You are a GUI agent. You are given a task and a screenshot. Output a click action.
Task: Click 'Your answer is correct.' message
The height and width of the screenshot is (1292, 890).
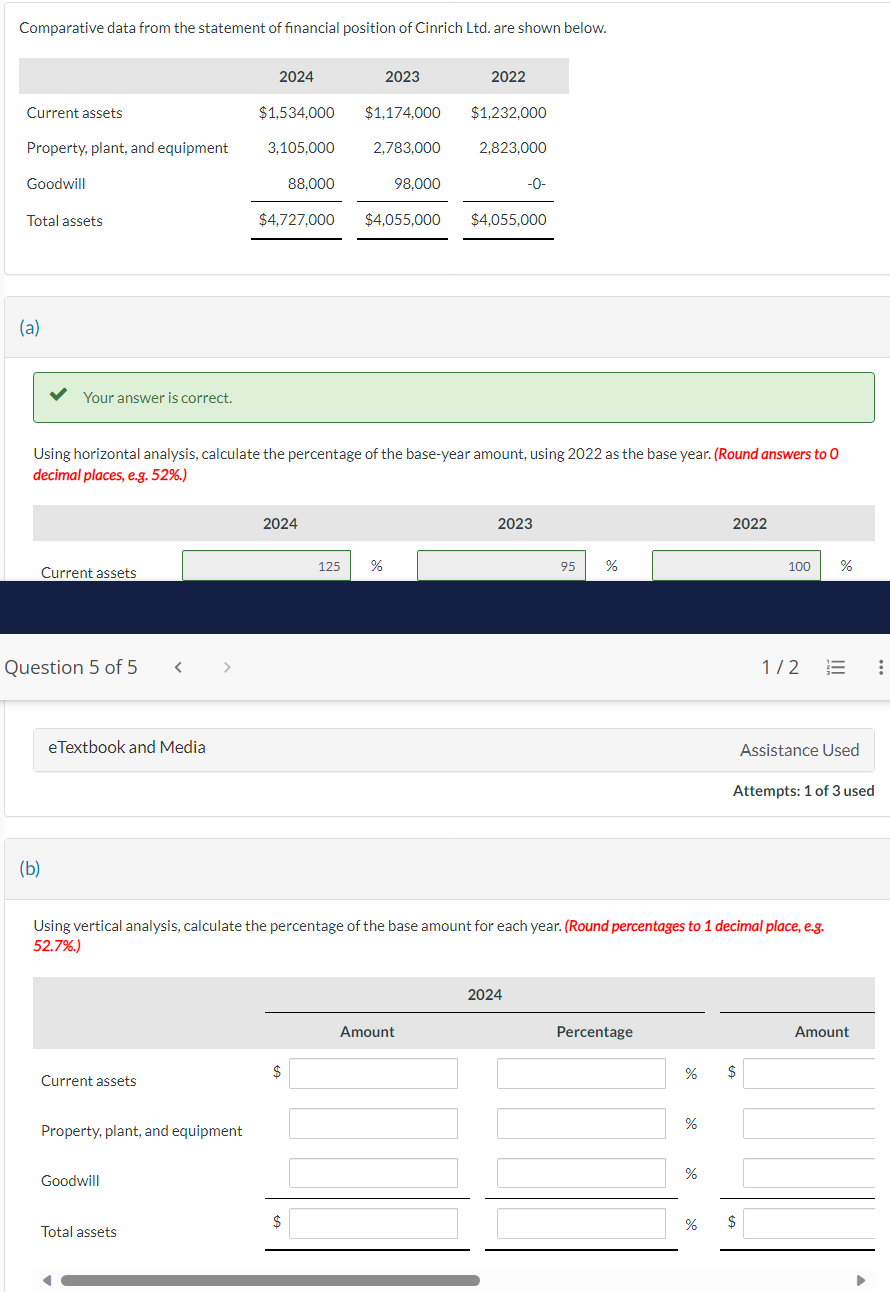158,397
